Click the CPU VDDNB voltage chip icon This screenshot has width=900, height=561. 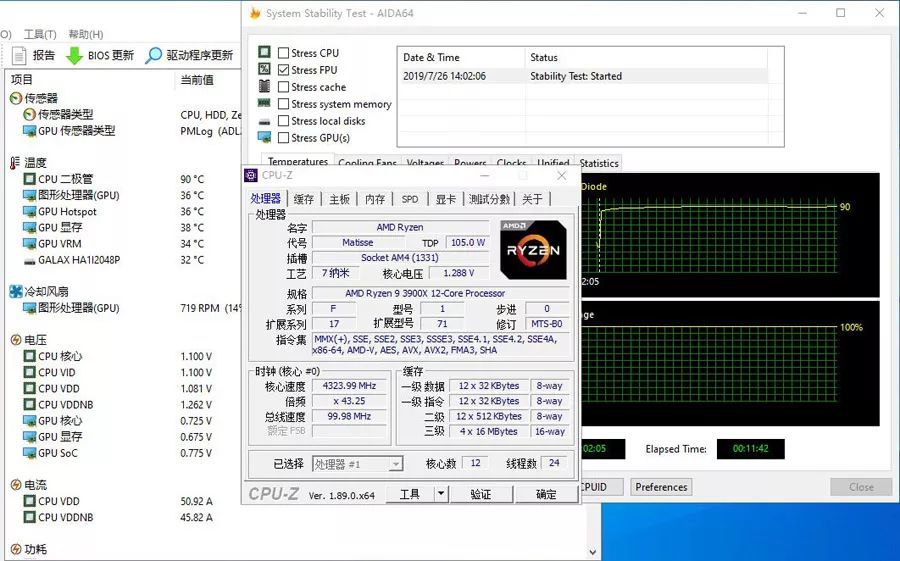pyautogui.click(x=29, y=404)
